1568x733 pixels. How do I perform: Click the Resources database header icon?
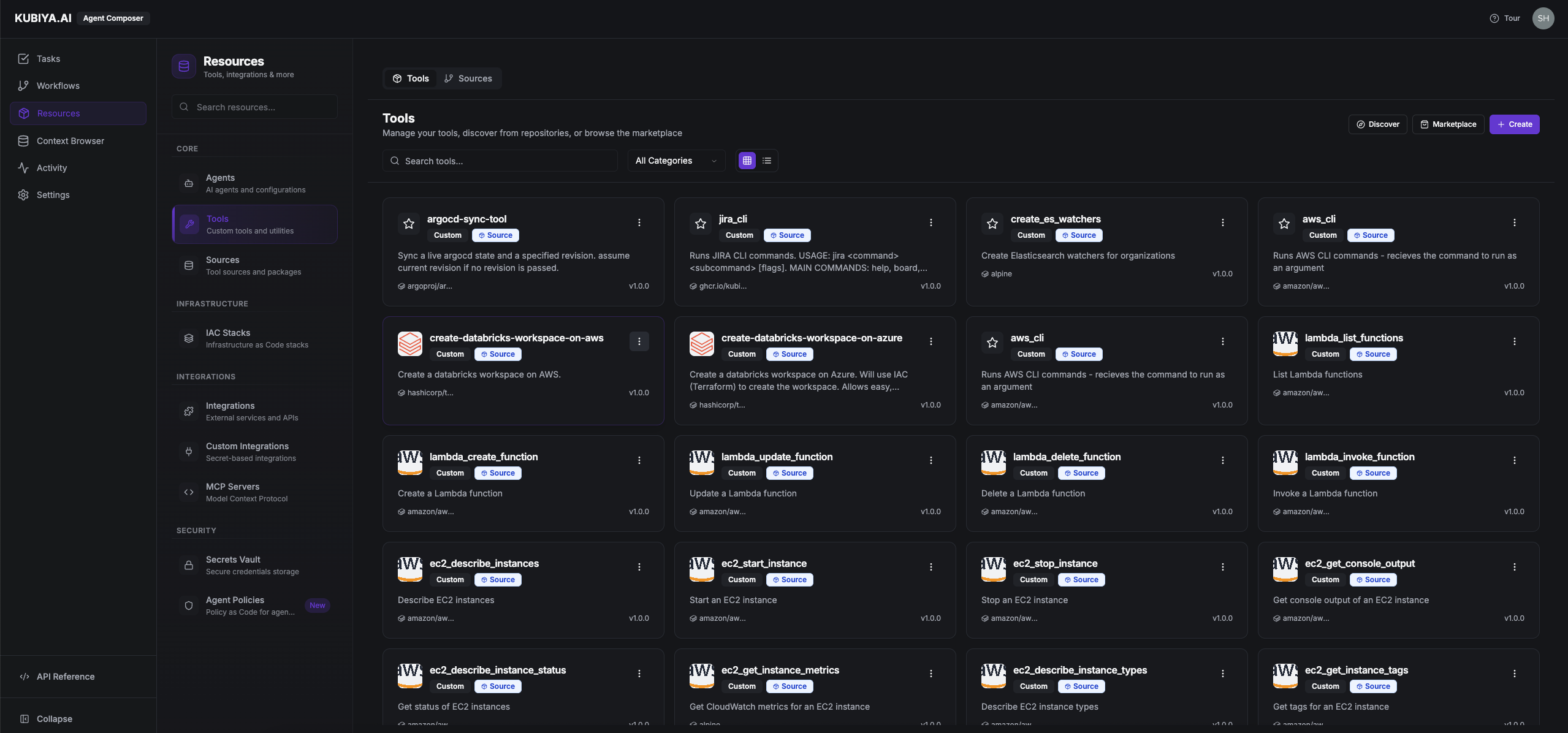(184, 66)
